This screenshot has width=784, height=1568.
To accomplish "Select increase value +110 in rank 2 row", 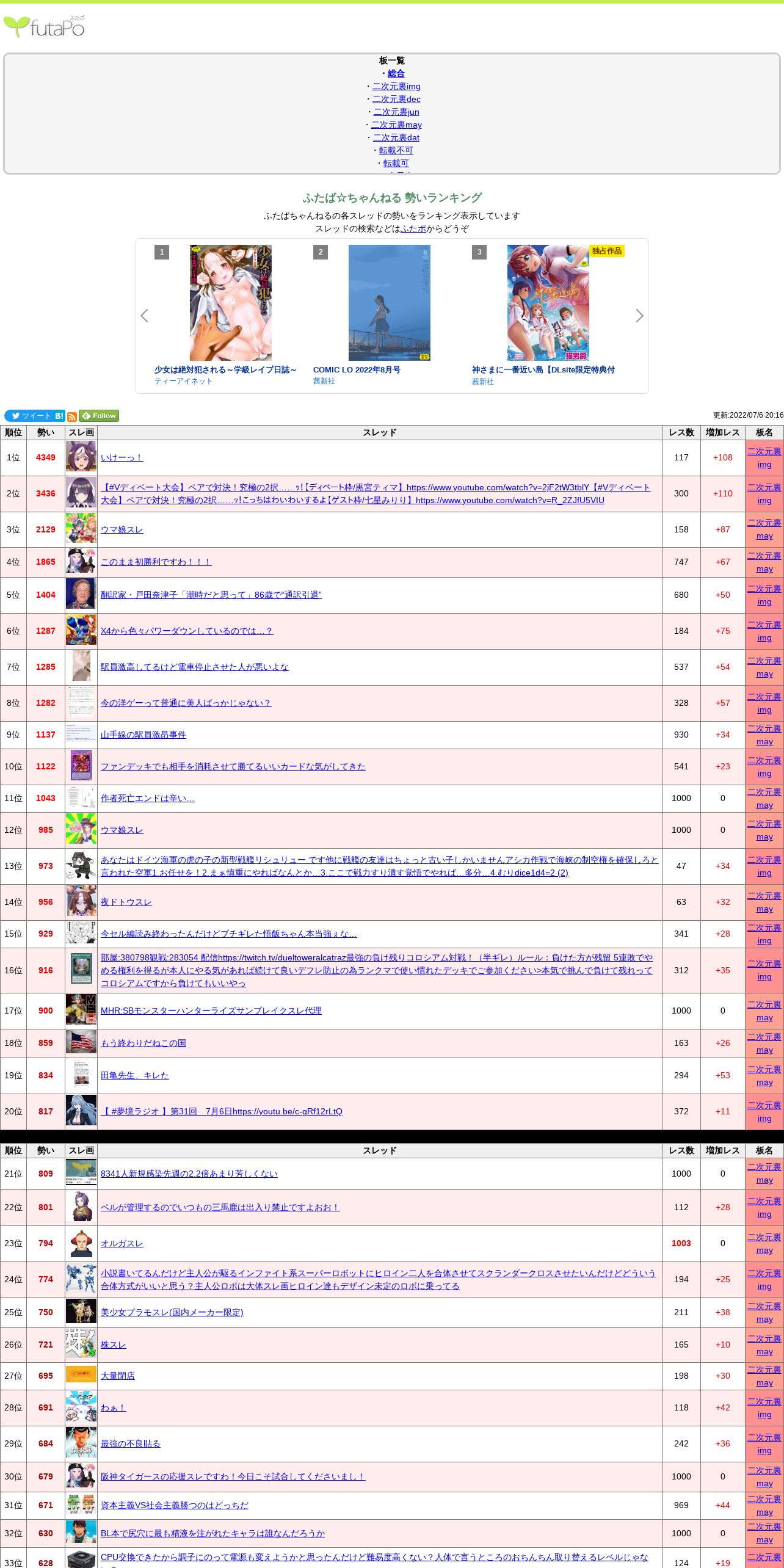I will [723, 493].
